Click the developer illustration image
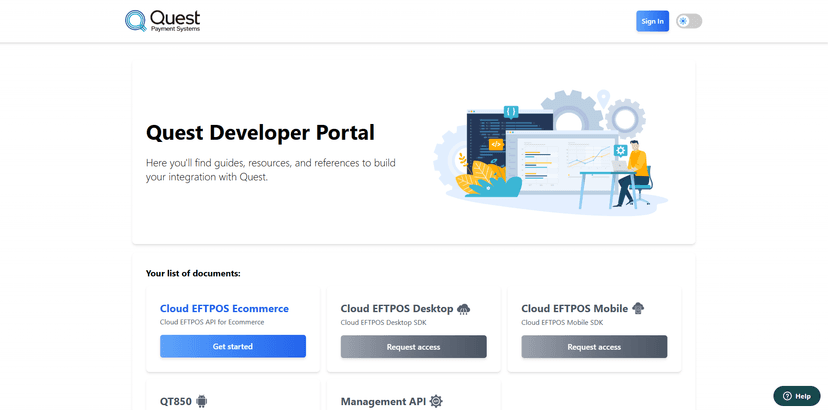Image resolution: width=828 pixels, height=410 pixels. 550,153
